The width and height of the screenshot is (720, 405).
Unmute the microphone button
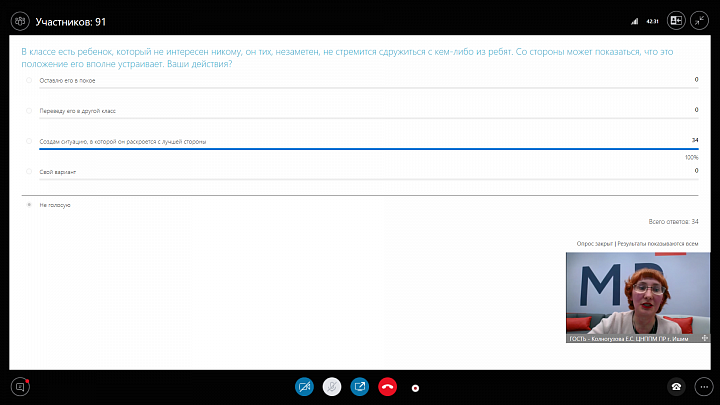click(332, 386)
